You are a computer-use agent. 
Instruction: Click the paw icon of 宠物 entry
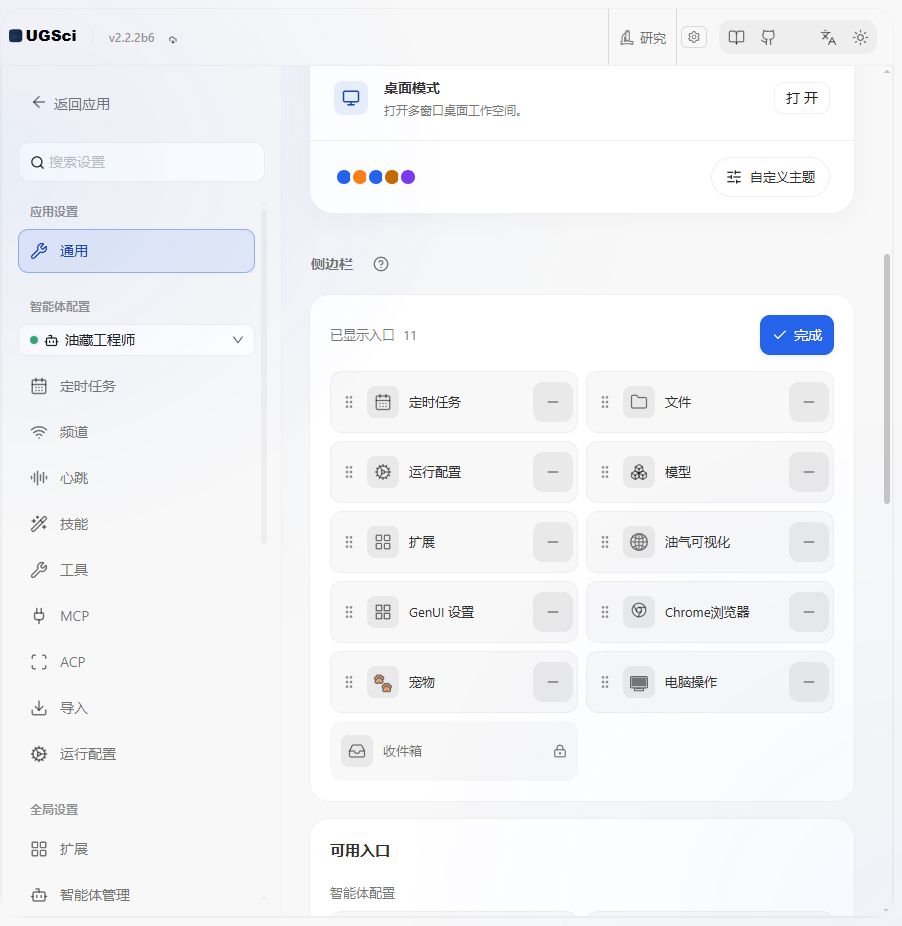(x=383, y=682)
